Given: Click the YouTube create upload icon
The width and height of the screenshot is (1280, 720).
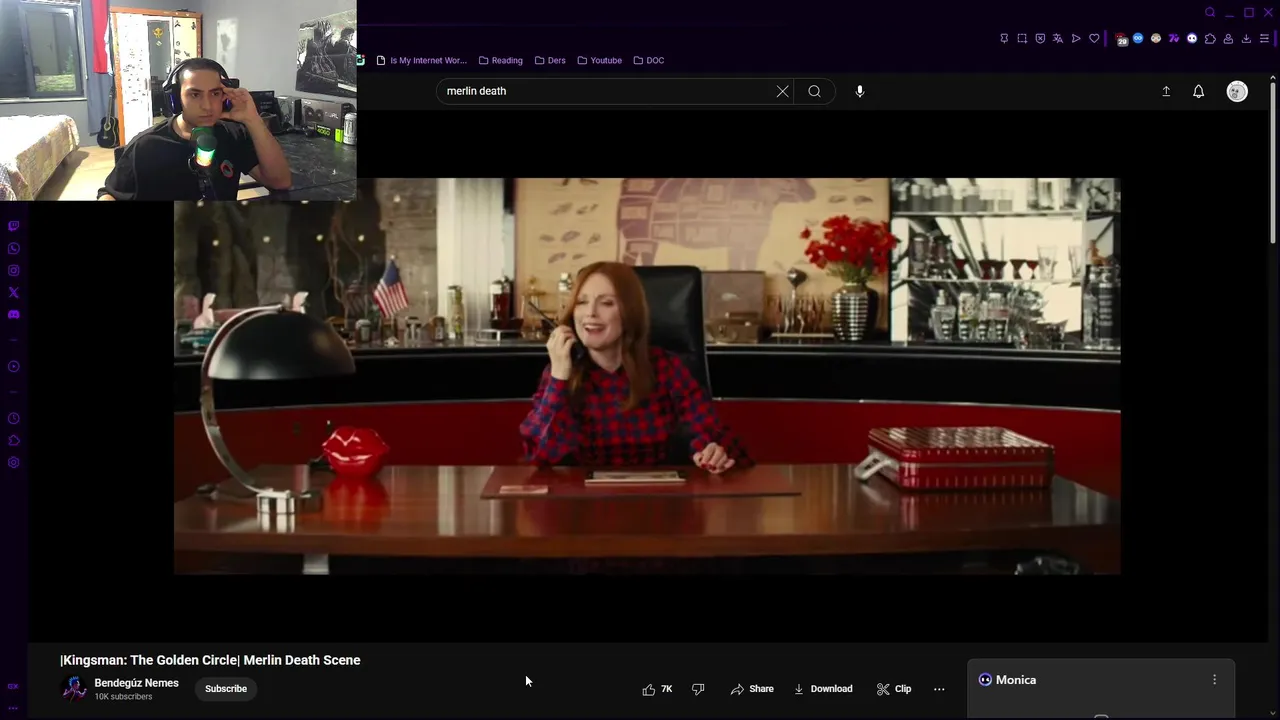Looking at the screenshot, I should (1166, 91).
